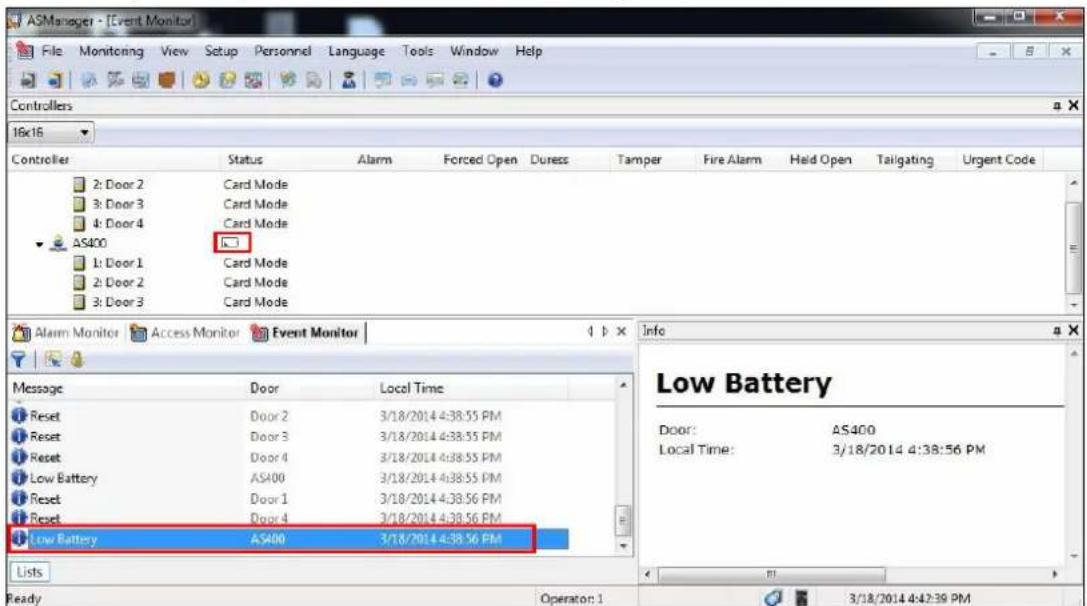
Task: Open the Setup menu
Action: click(x=221, y=51)
